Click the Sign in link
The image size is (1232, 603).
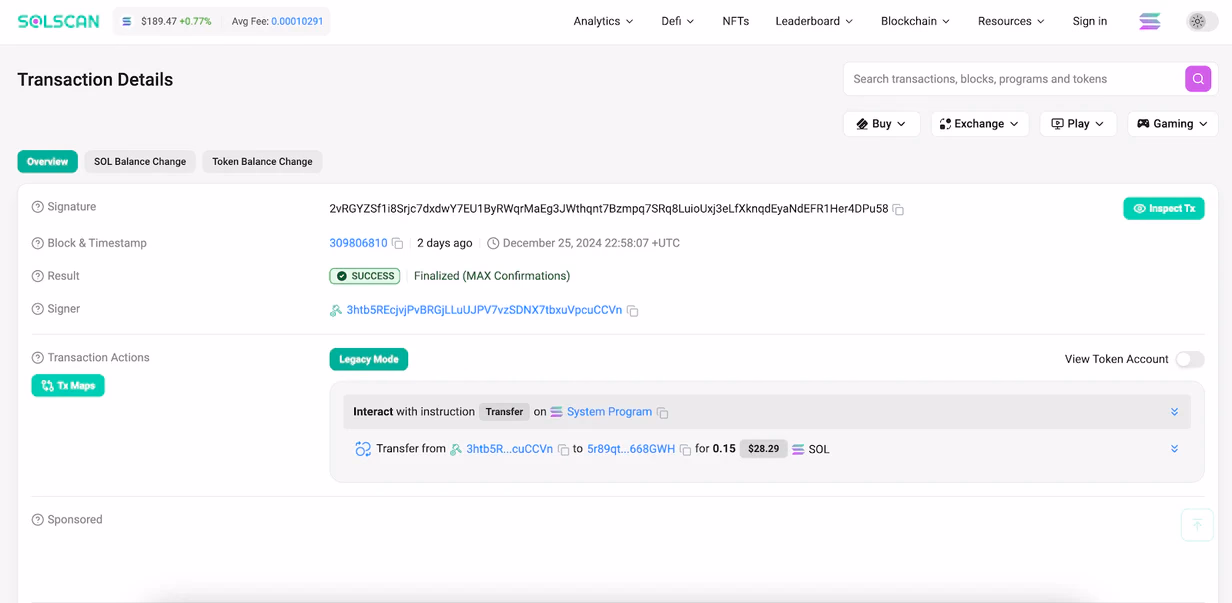(1089, 21)
